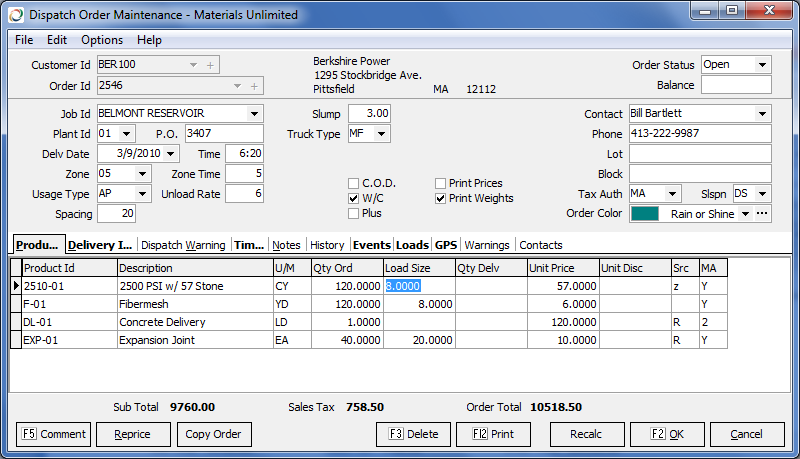Image resolution: width=800 pixels, height=459 pixels.
Task: Click the plus icon beside Customer Id
Action: point(210,65)
